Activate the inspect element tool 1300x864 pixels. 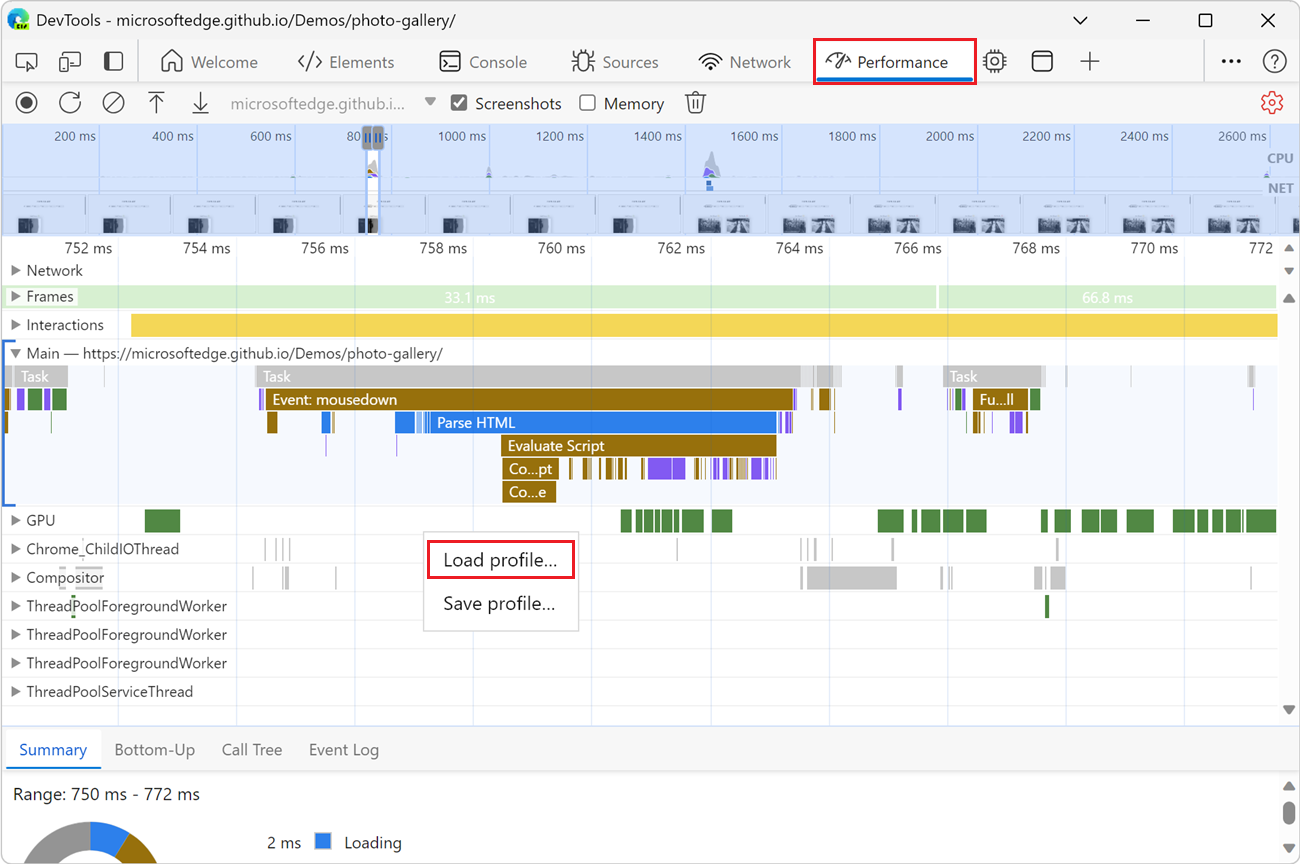pos(26,61)
